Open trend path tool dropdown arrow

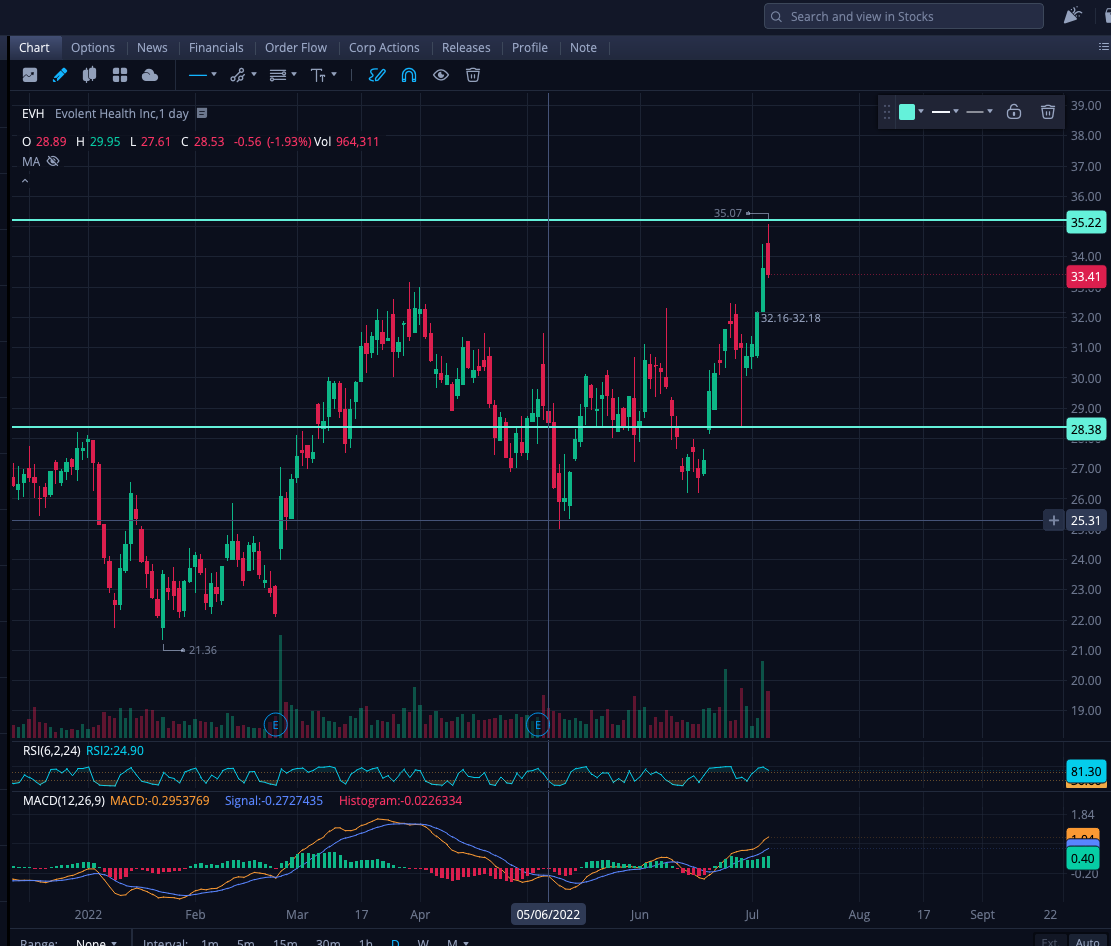point(254,74)
